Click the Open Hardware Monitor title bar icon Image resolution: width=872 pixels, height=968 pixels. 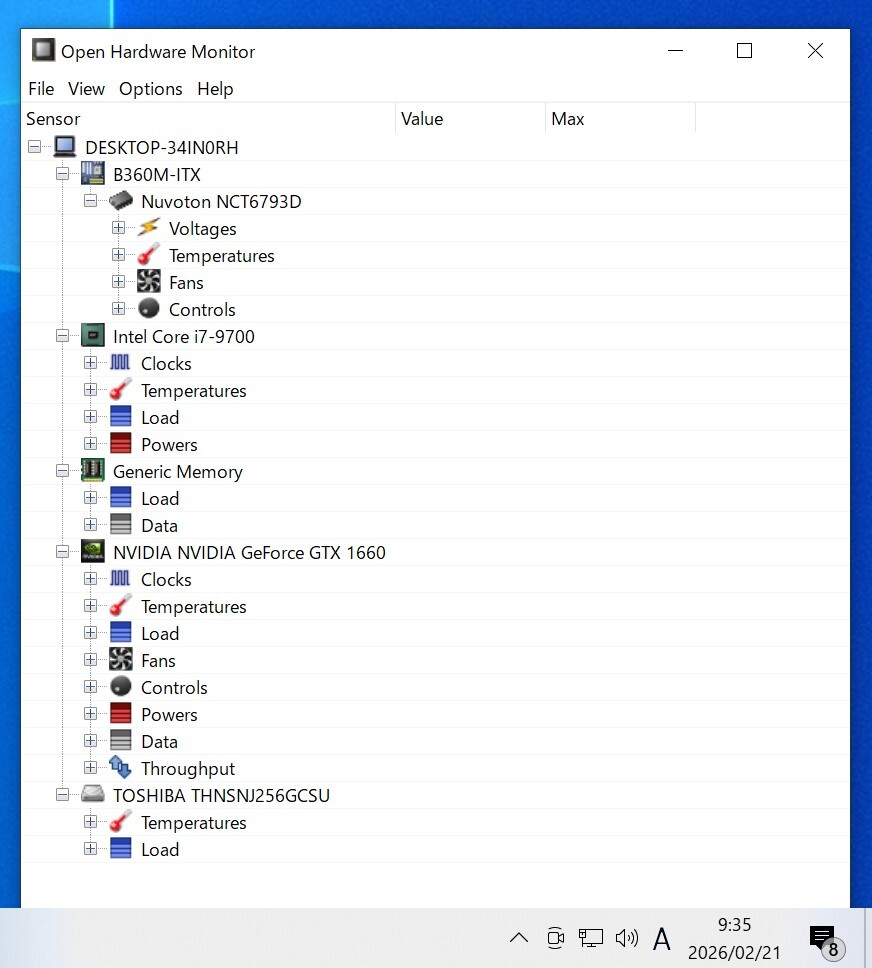coord(43,51)
